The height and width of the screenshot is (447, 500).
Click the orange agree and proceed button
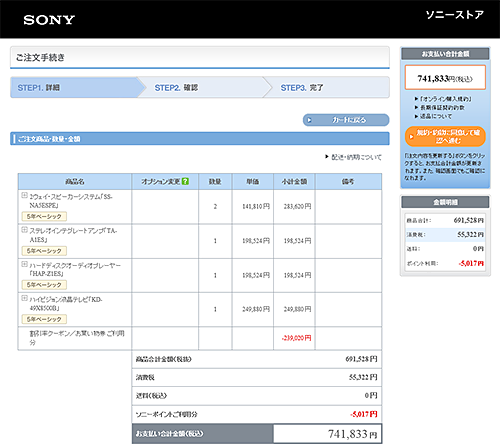pos(445,137)
